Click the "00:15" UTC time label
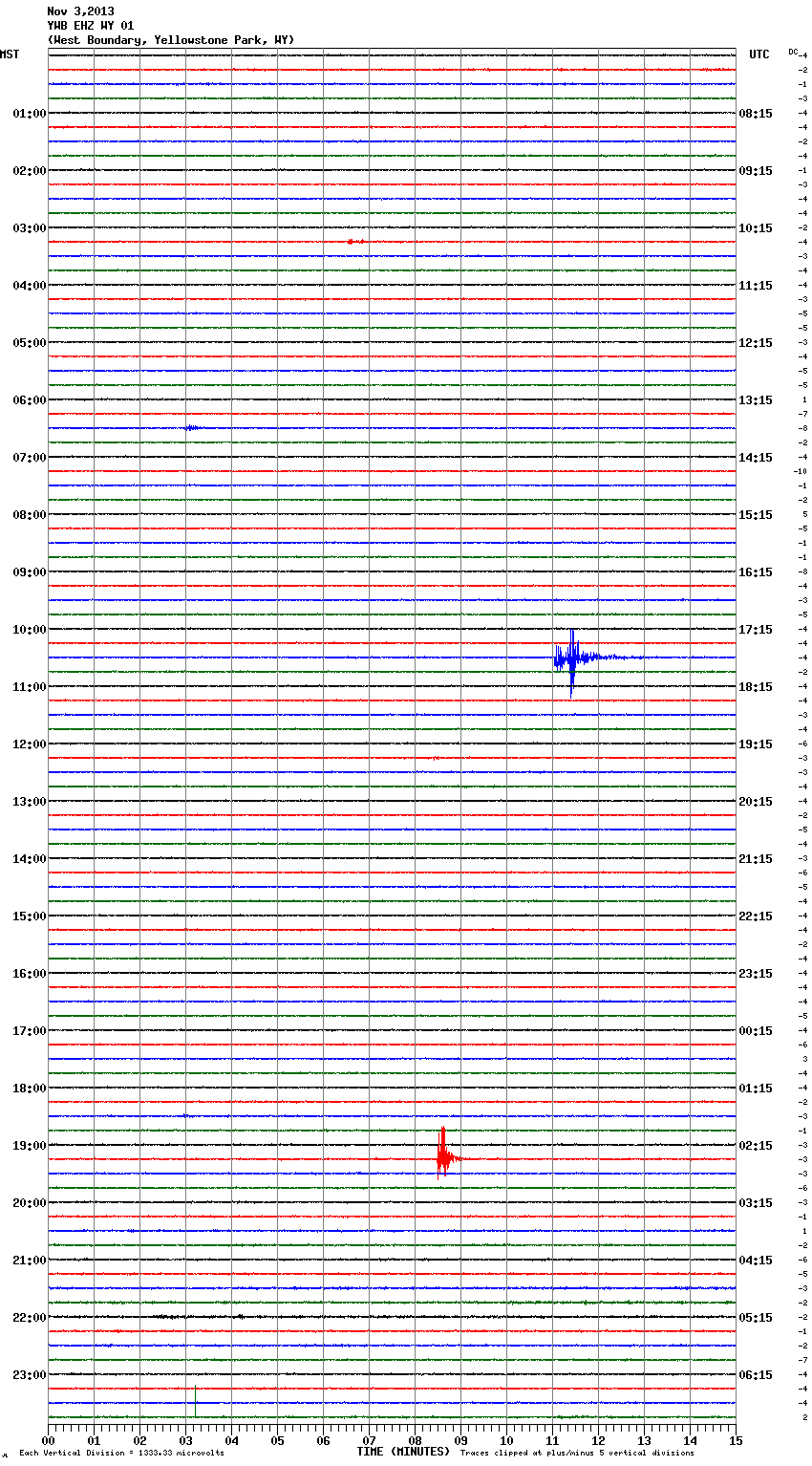This screenshot has width=812, height=1466. point(756,1031)
